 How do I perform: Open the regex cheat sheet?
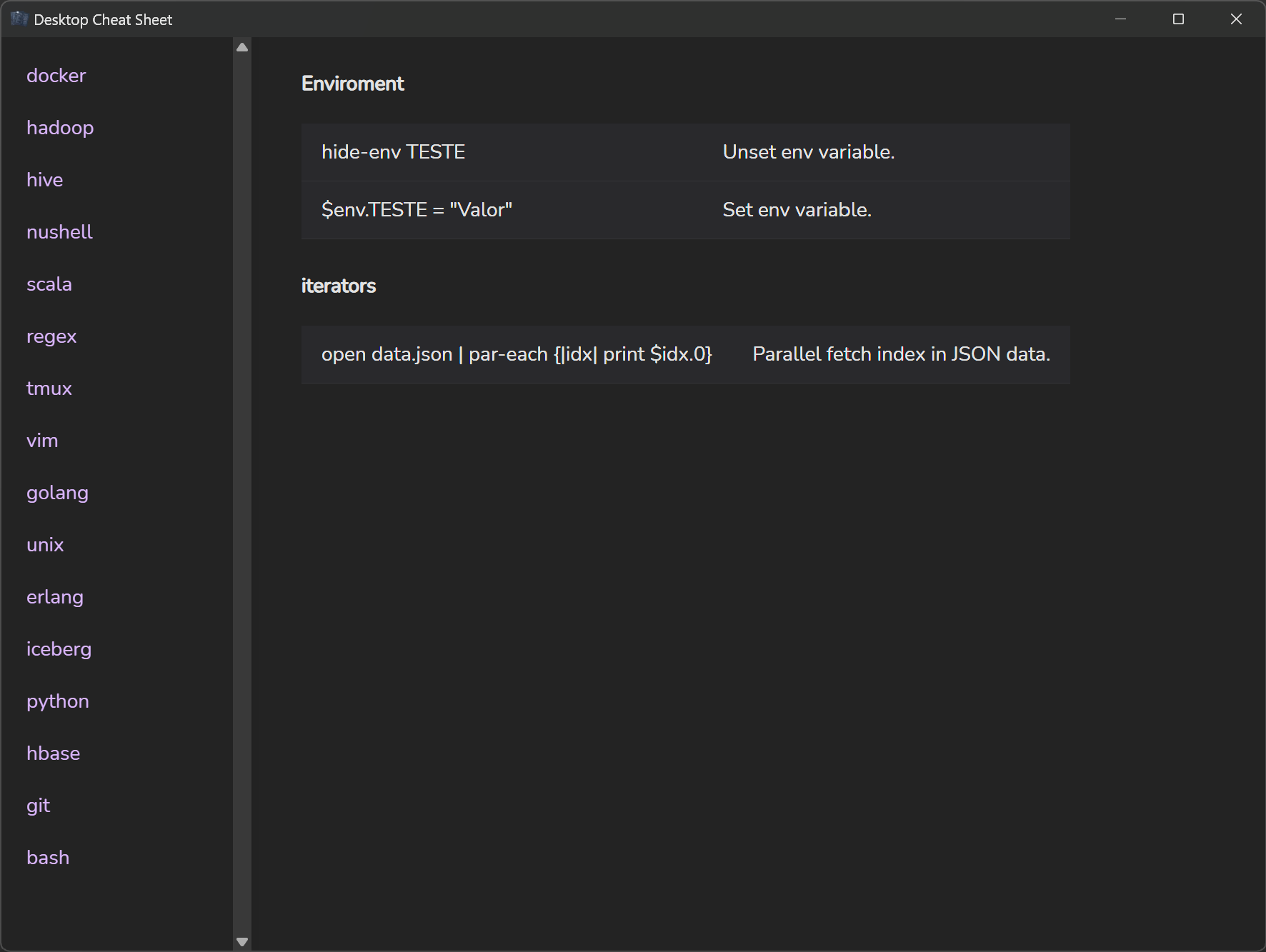point(51,336)
